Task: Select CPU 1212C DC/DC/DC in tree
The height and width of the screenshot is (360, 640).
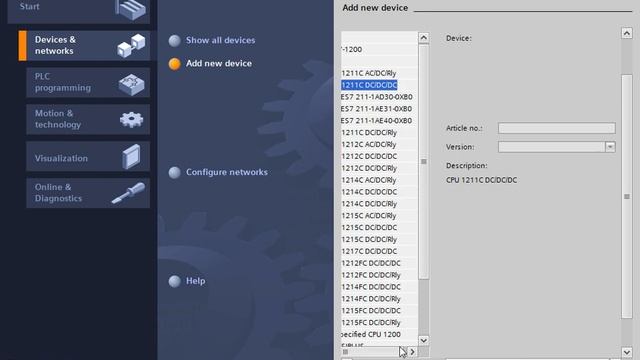Action: [x=369, y=156]
